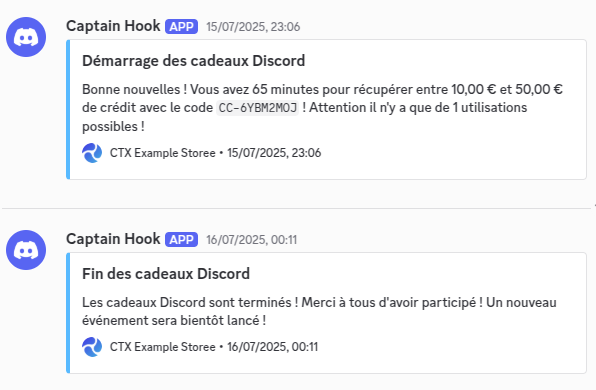Click the footer text CTX Example Storee in second embed
Viewport: 596px width, 390px height.
coord(163,347)
